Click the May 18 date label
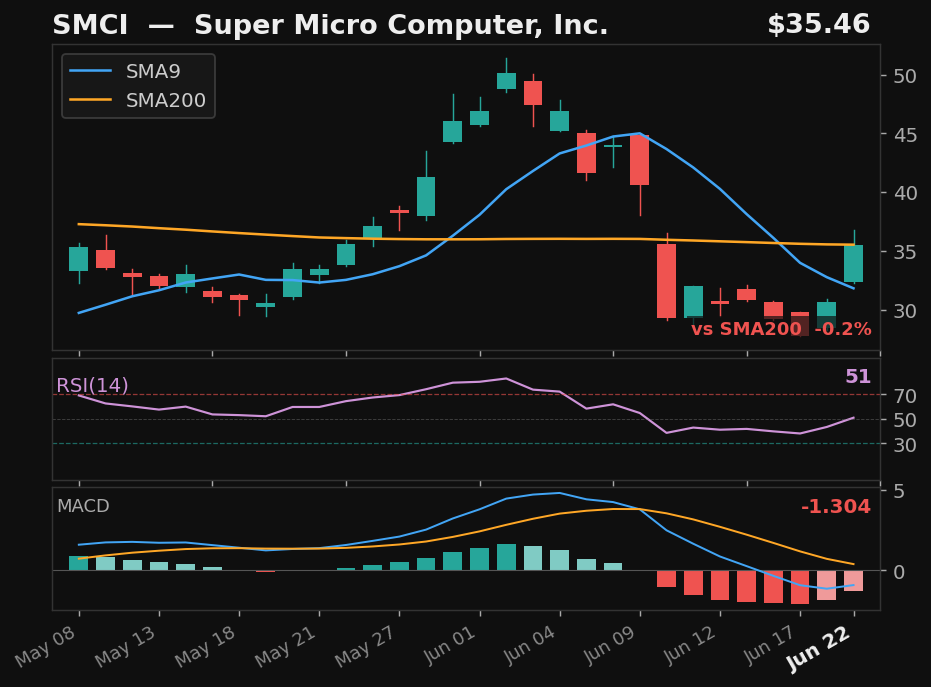Viewport: 931px width, 687px height. point(206,645)
